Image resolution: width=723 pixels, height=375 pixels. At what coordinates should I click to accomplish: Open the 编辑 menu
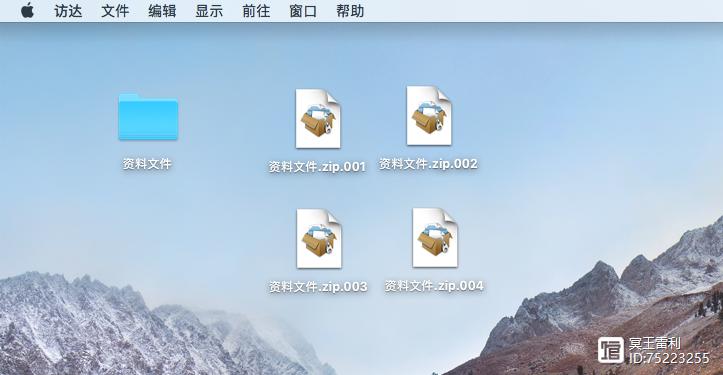pyautogui.click(x=162, y=11)
